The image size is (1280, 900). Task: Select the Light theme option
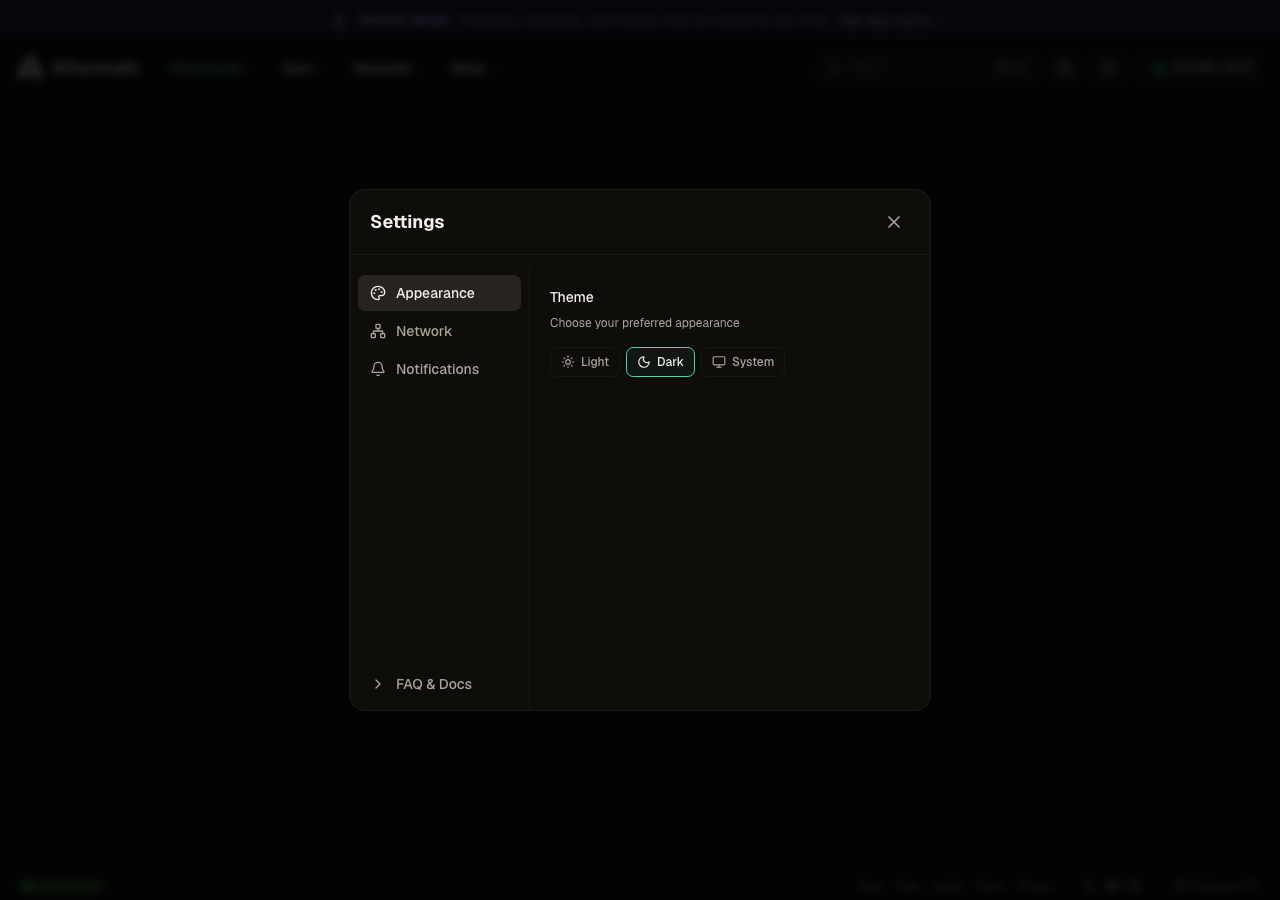pyautogui.click(x=585, y=362)
